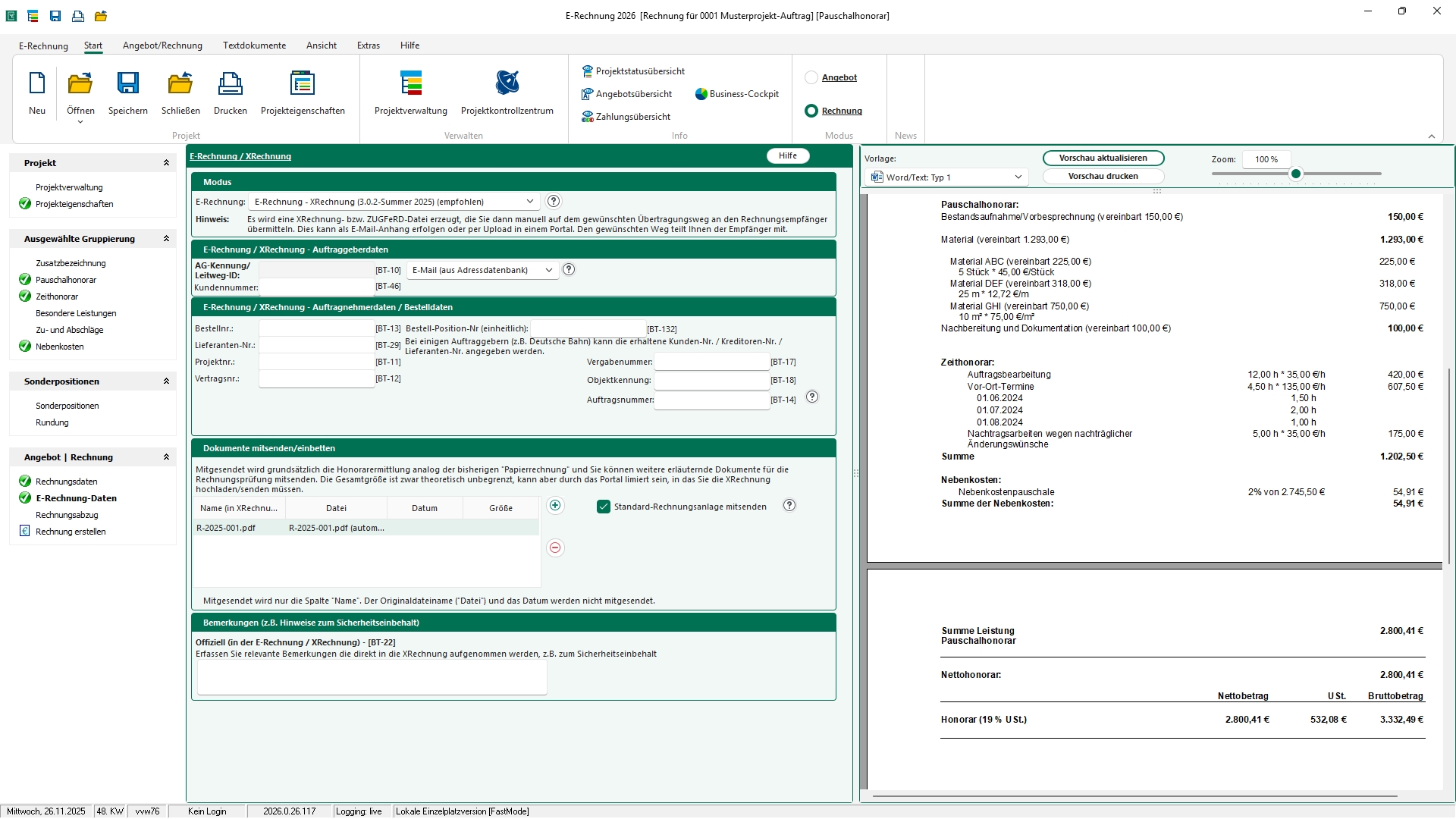Click the Kundennummer input field
The height and width of the screenshot is (819, 1456).
[x=316, y=287]
